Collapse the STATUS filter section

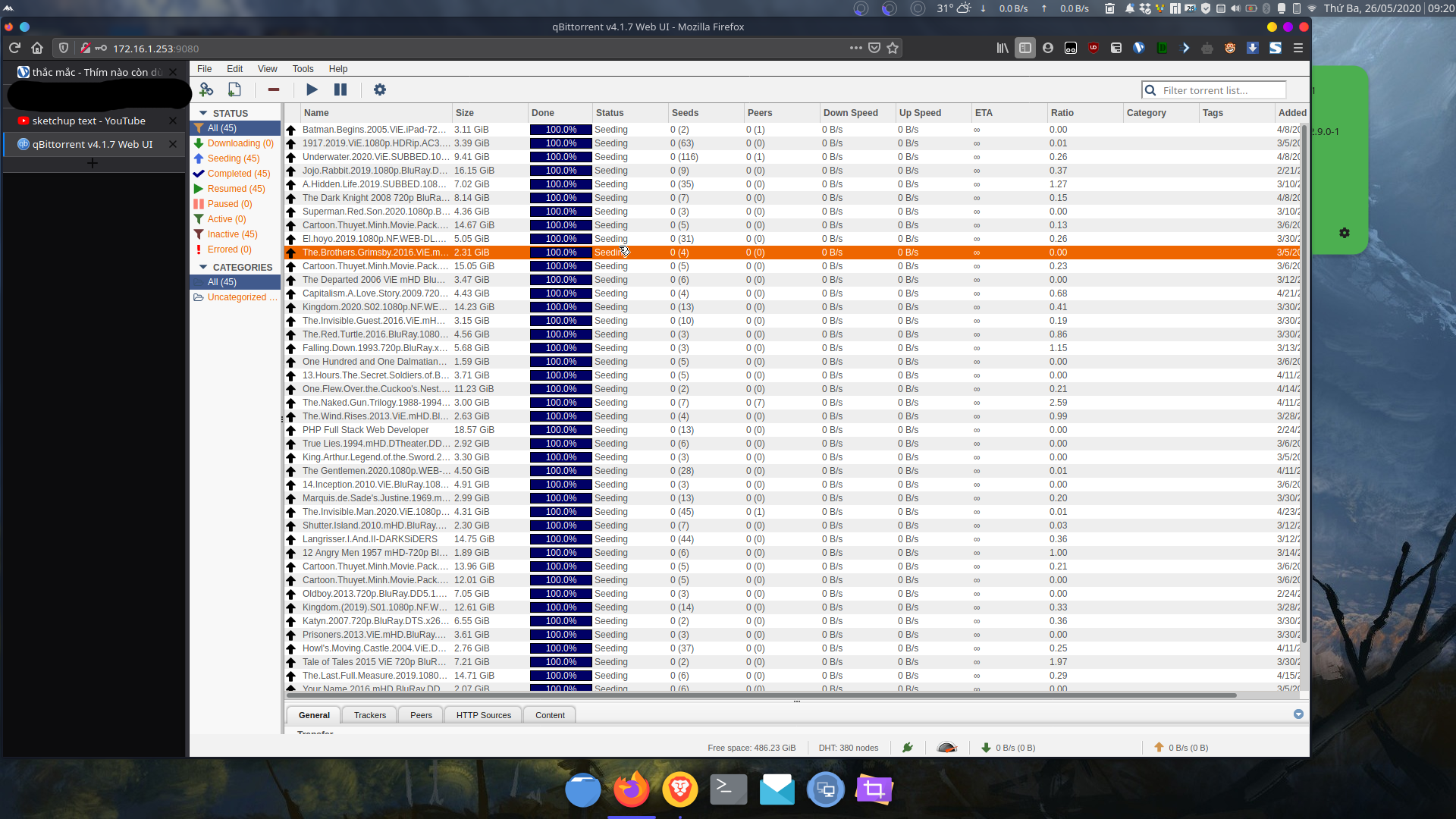pyautogui.click(x=203, y=113)
